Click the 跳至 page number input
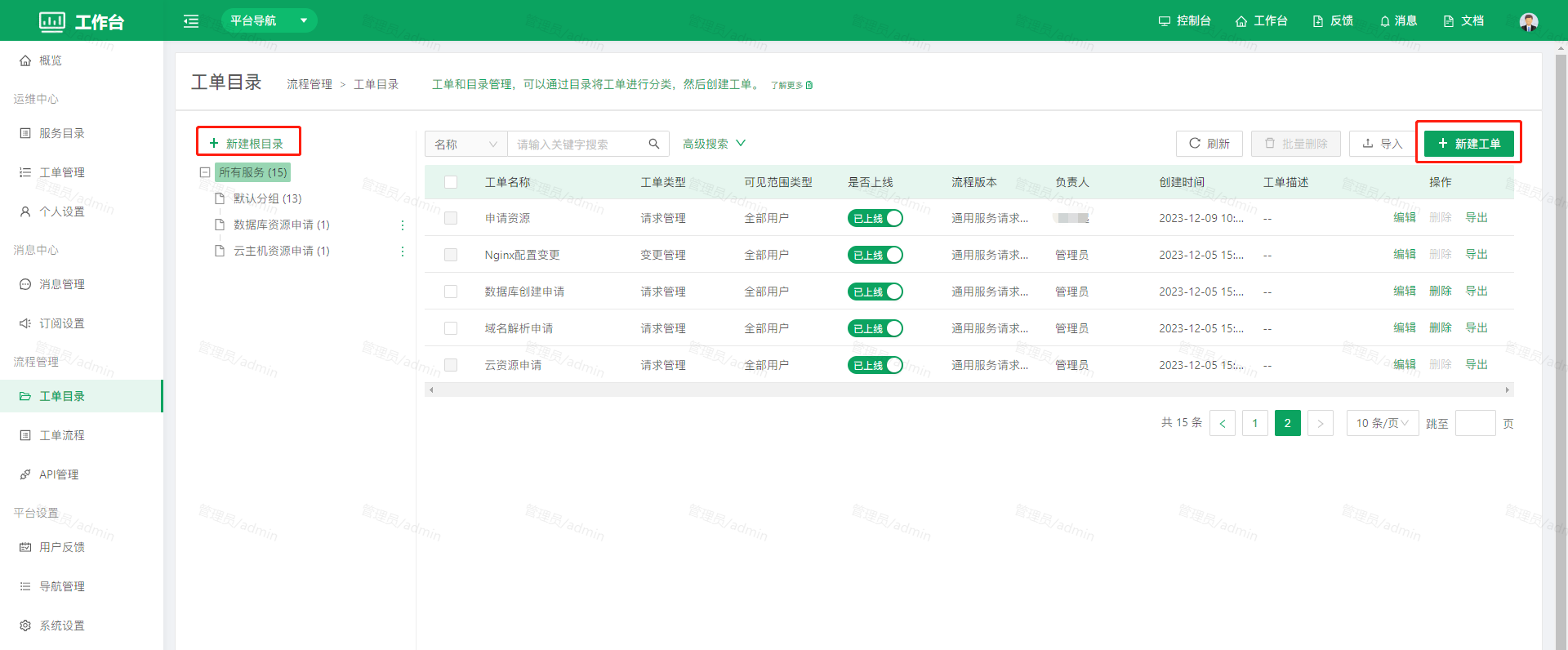Image resolution: width=1568 pixels, height=650 pixels. (x=1476, y=423)
